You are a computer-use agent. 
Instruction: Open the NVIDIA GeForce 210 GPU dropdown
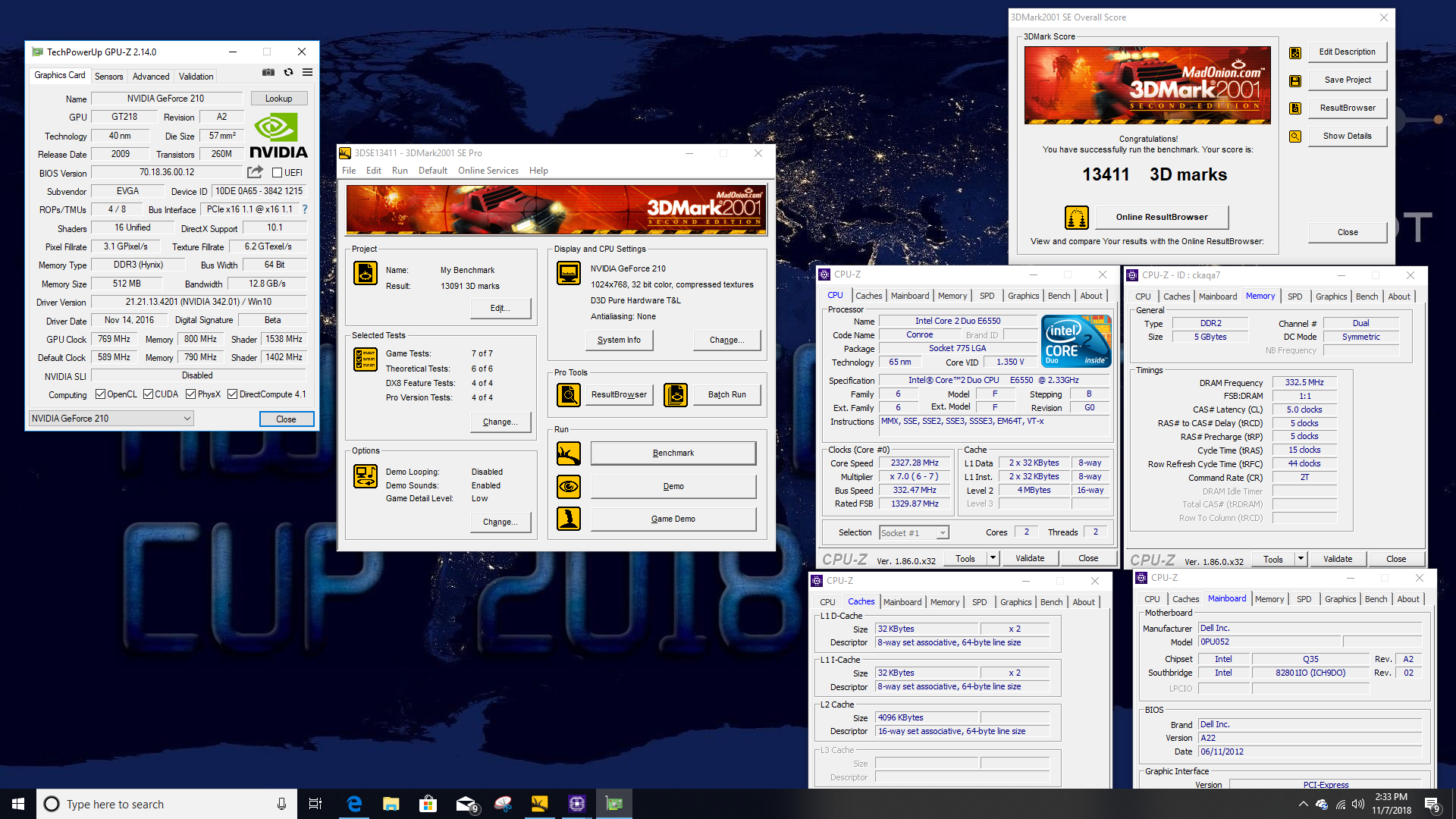click(x=111, y=419)
